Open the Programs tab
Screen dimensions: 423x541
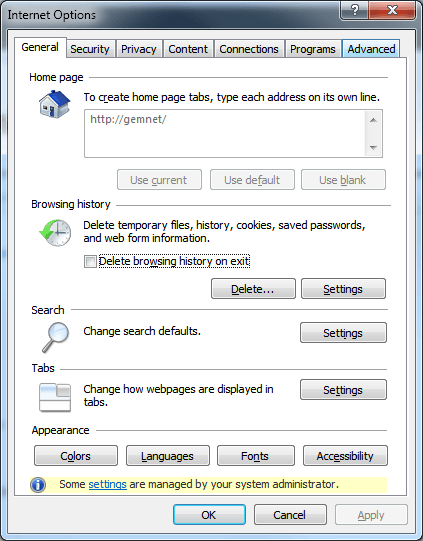[313, 49]
